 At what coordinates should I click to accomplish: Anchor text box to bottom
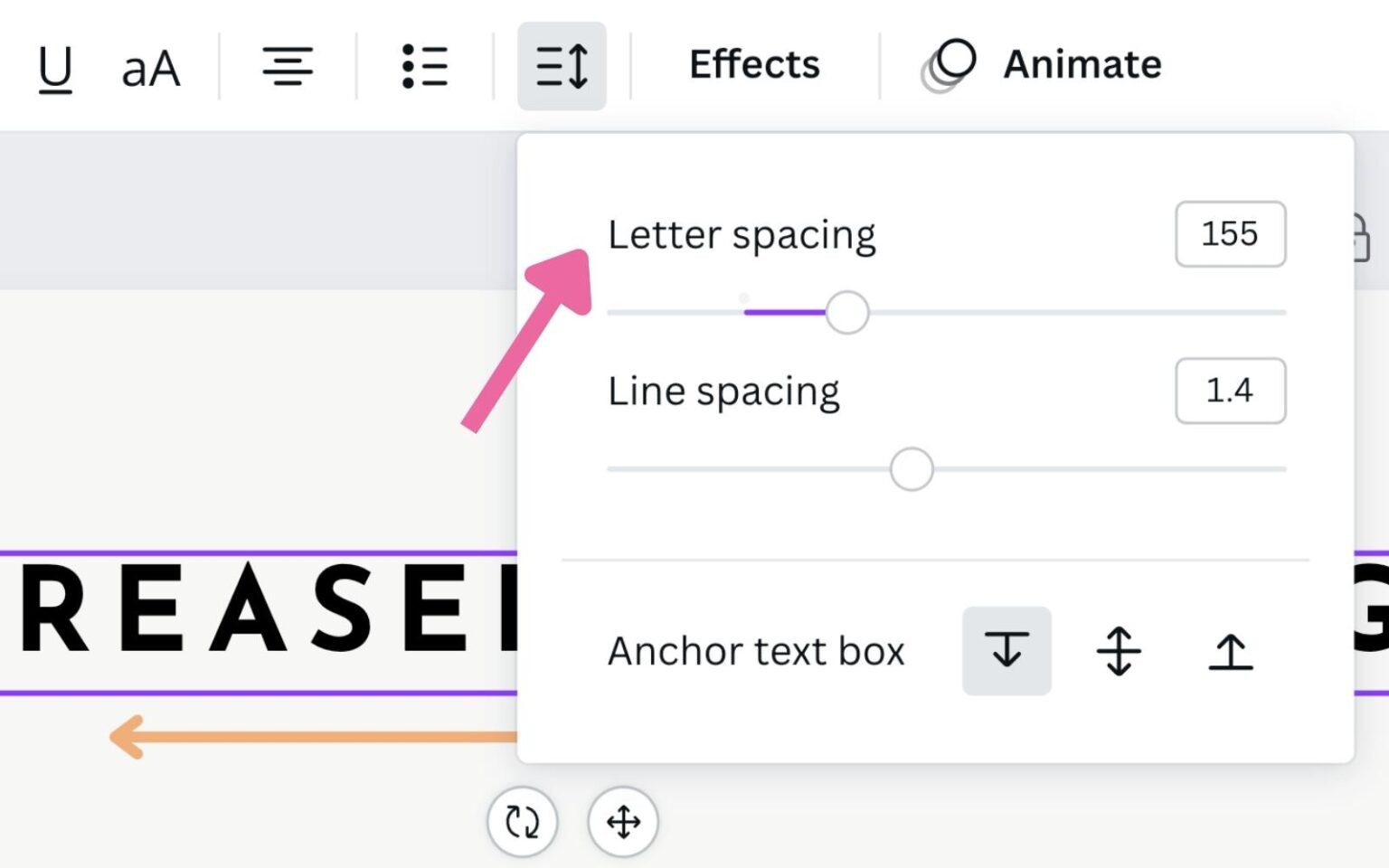pos(1231,650)
